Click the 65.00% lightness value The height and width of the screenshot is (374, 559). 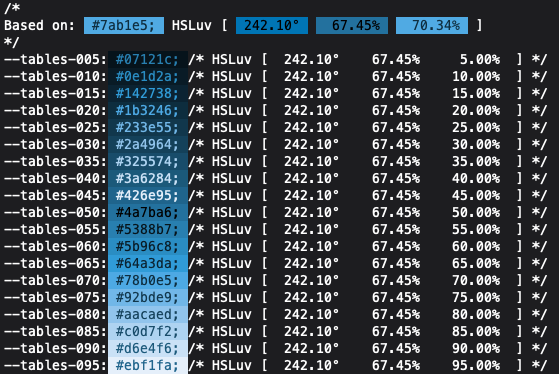(476, 264)
